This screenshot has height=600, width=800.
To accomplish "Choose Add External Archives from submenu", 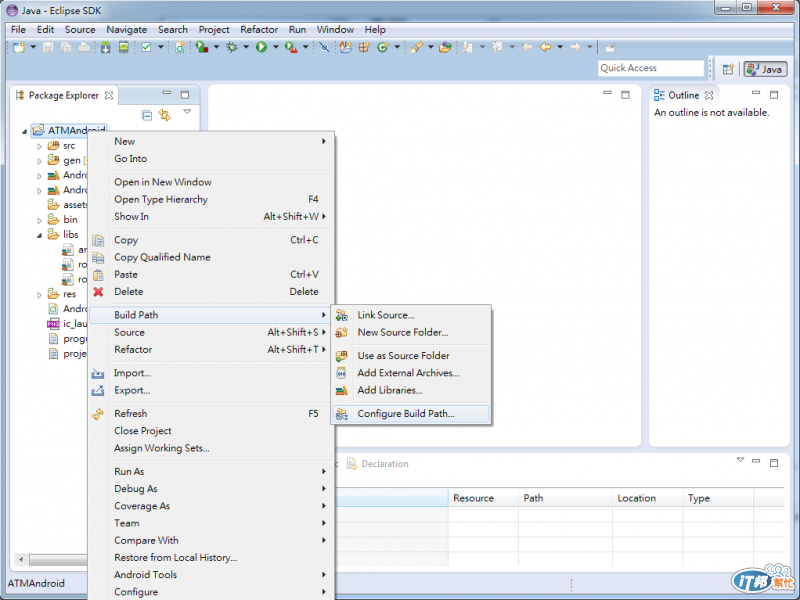I will 411,373.
